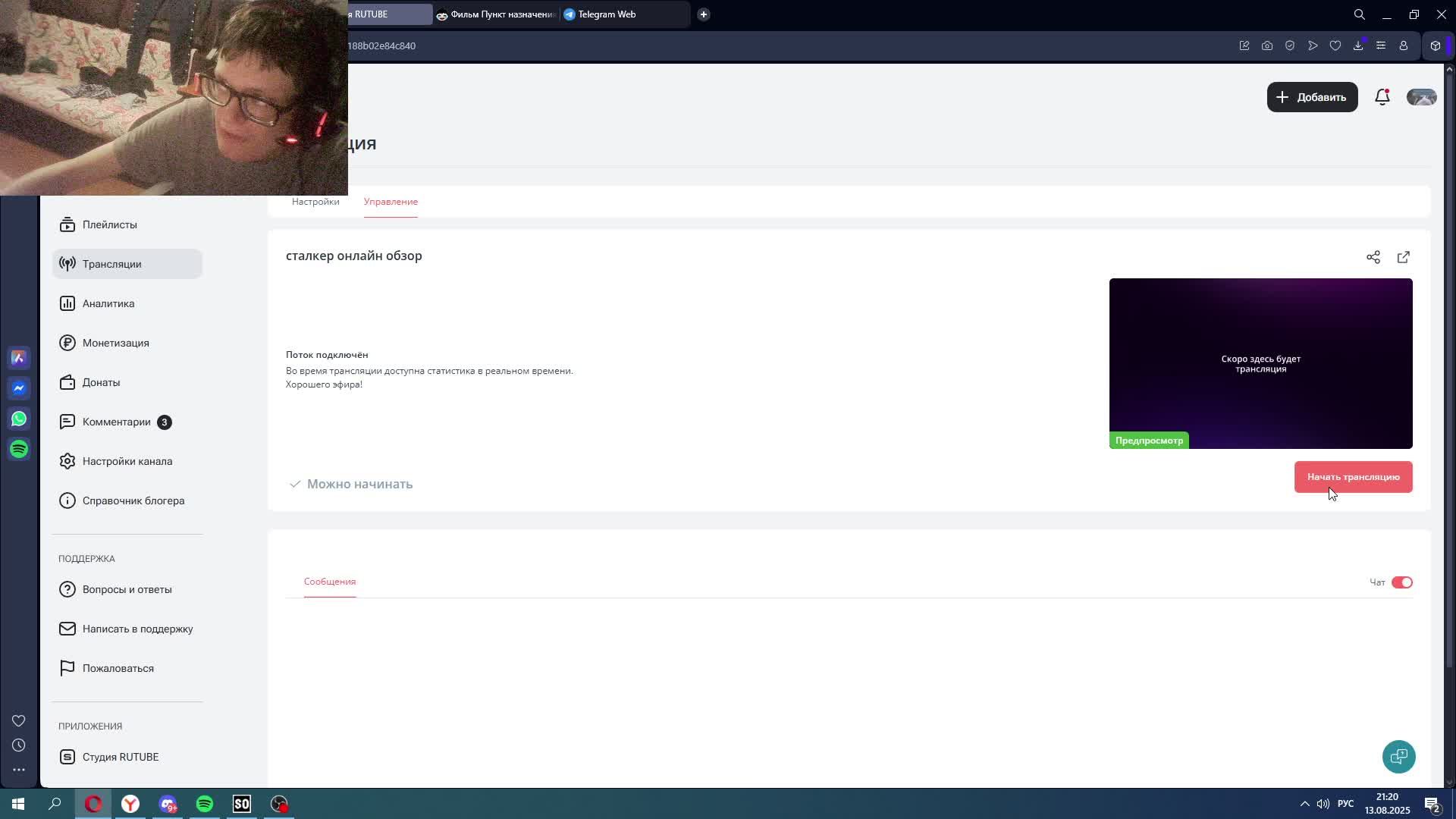
Task: Open the Telegram Web browser tab
Action: (x=607, y=14)
